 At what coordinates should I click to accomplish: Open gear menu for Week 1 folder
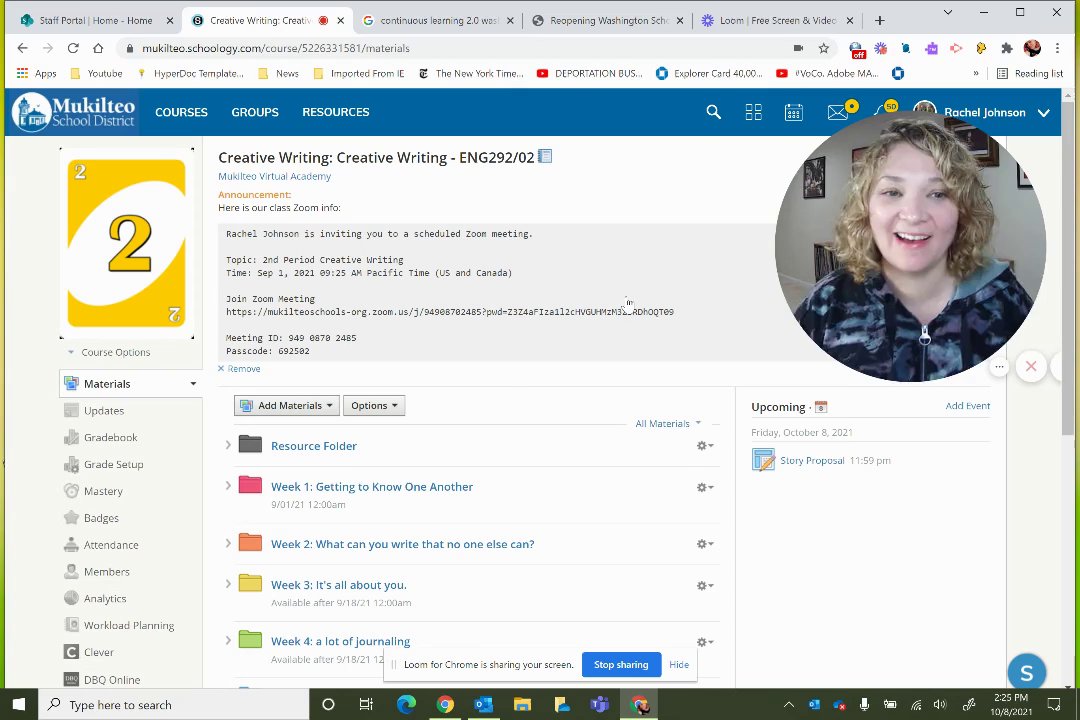click(705, 487)
